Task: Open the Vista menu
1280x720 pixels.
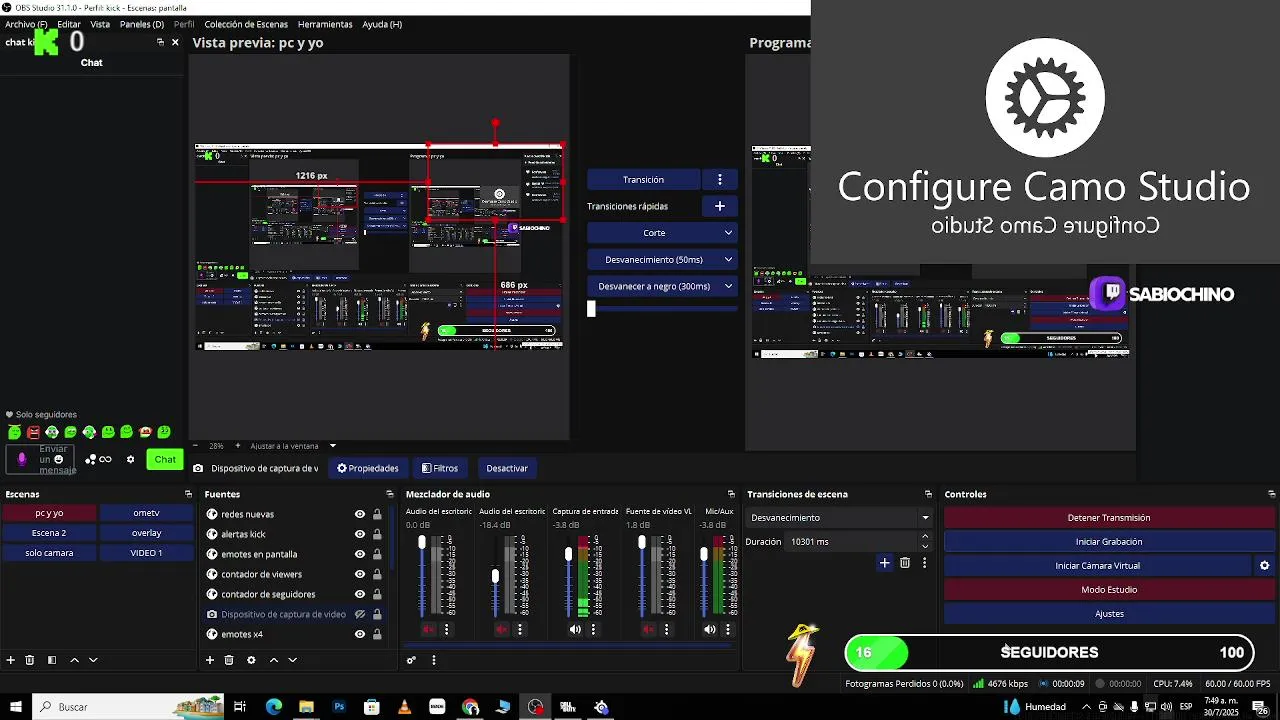Action: pos(100,24)
